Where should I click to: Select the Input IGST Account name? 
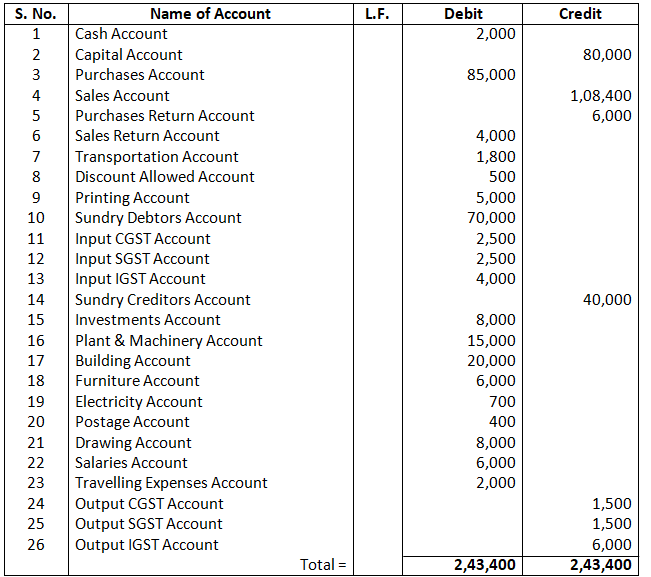coord(140,279)
